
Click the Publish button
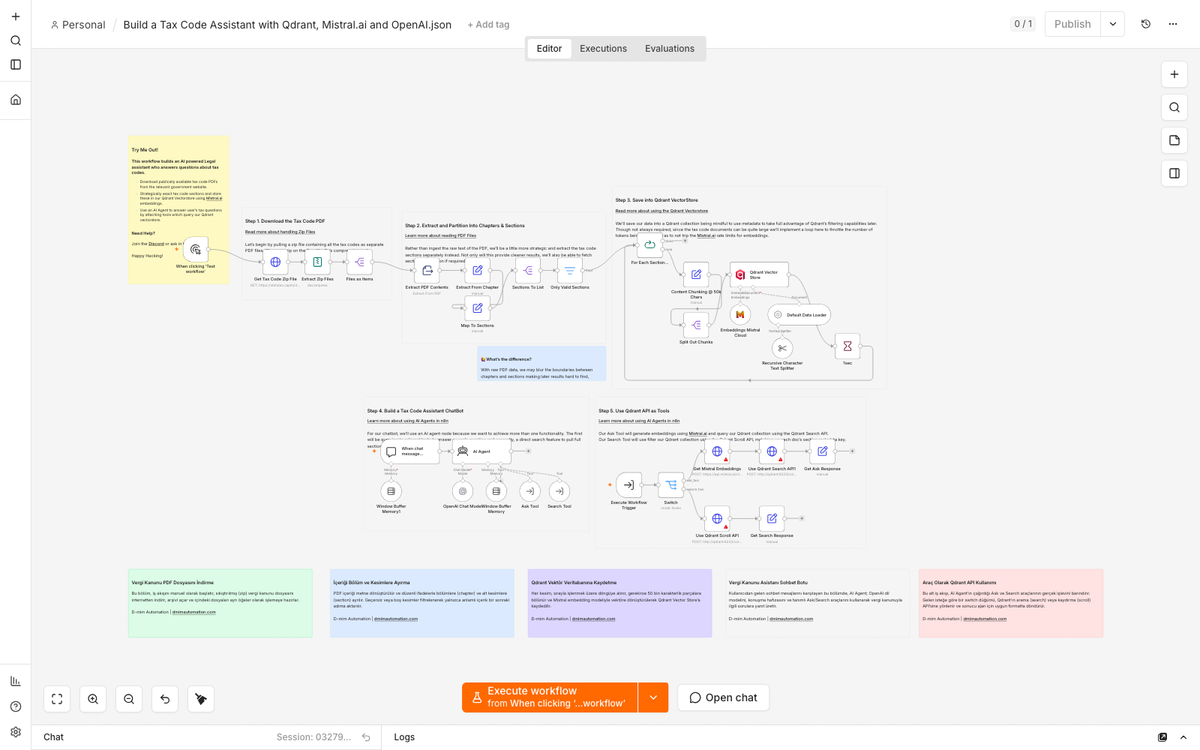[1072, 24]
